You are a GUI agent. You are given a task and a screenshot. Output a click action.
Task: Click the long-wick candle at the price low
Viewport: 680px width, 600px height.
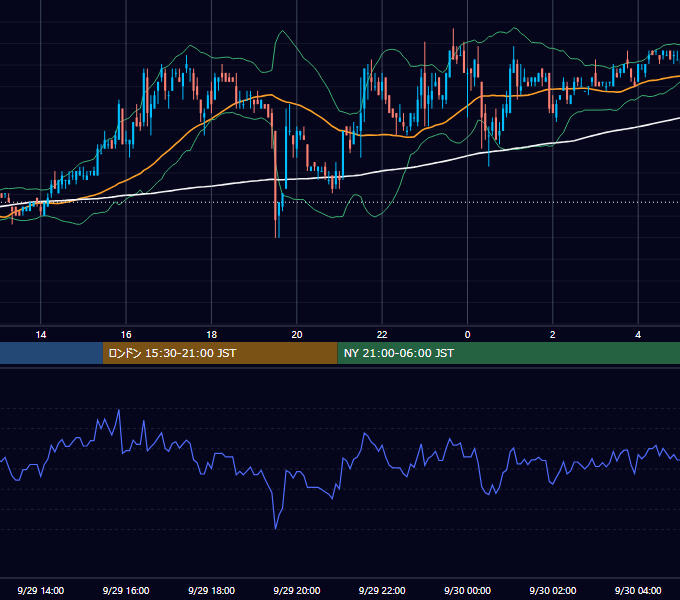click(275, 184)
